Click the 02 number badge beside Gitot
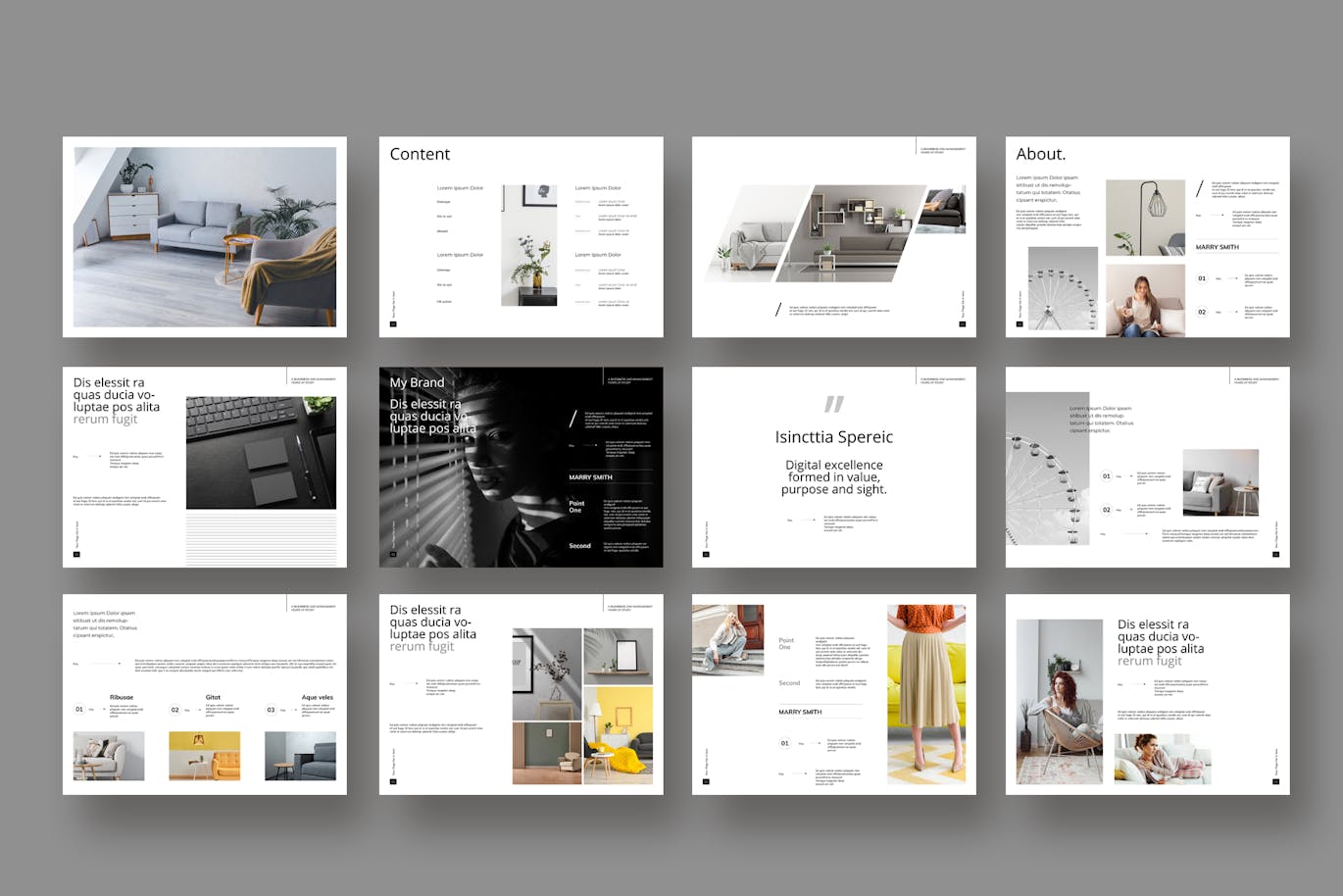Image resolution: width=1343 pixels, height=896 pixels. point(175,710)
